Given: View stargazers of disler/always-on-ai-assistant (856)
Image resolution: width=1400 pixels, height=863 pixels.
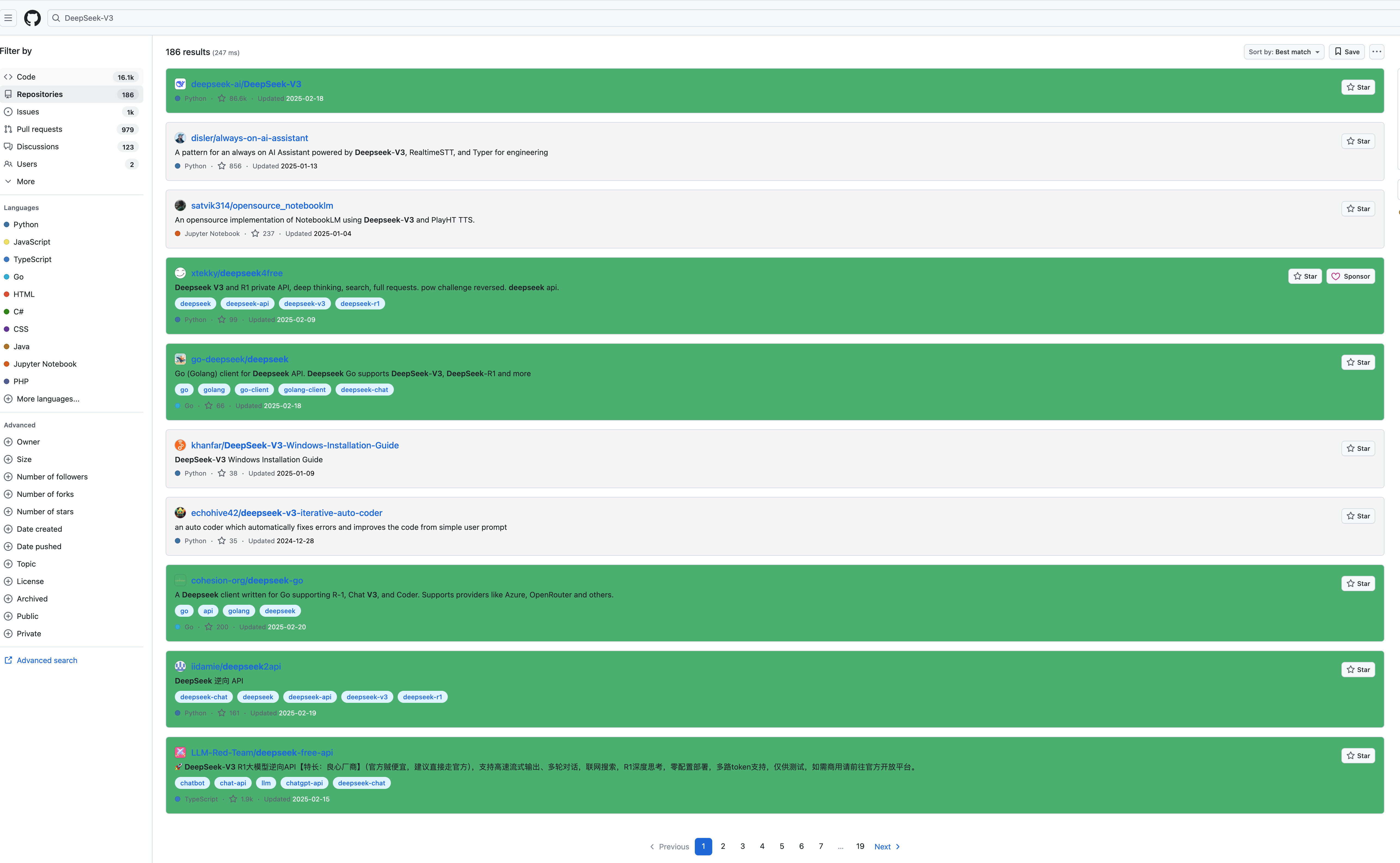Looking at the screenshot, I should [229, 166].
